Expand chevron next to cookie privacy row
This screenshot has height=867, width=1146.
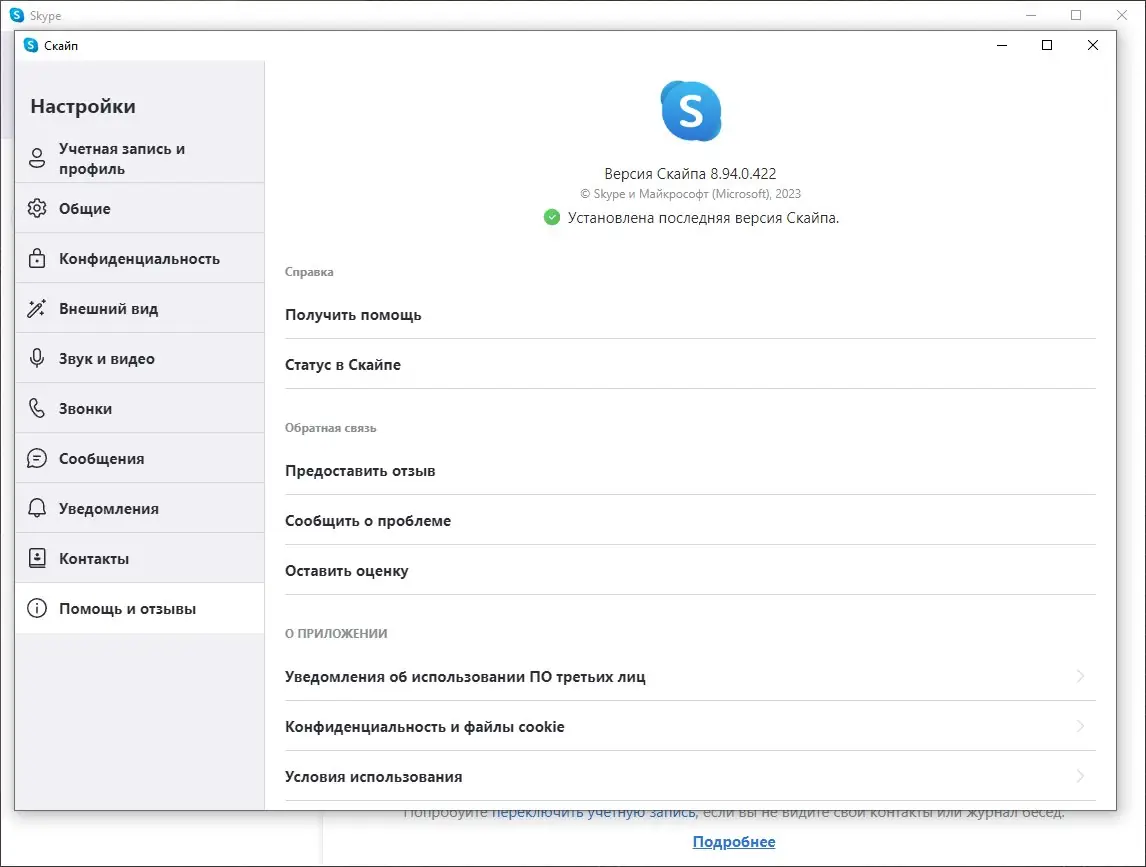click(1080, 726)
